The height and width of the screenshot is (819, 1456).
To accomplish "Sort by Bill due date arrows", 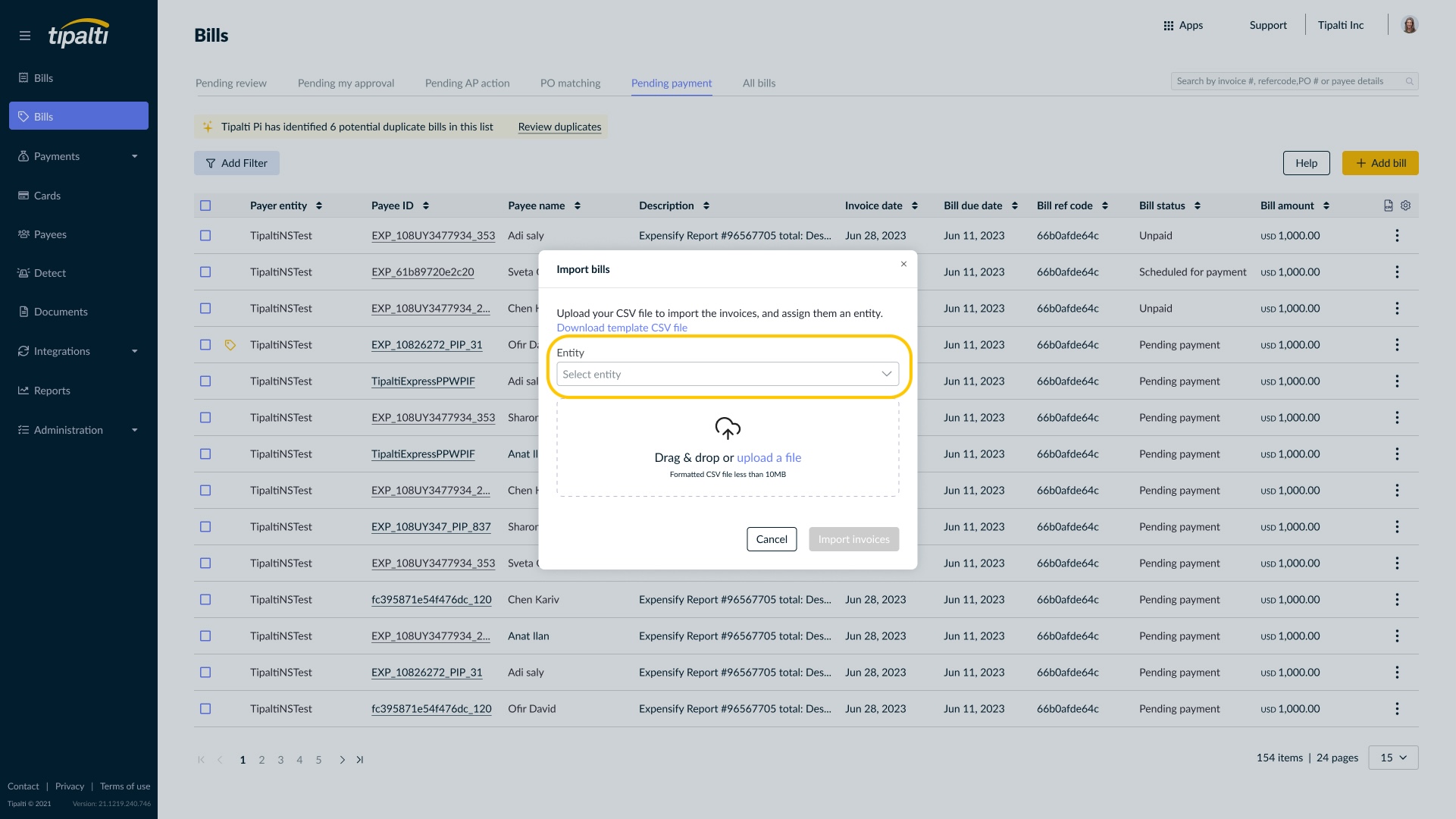I will (1015, 206).
